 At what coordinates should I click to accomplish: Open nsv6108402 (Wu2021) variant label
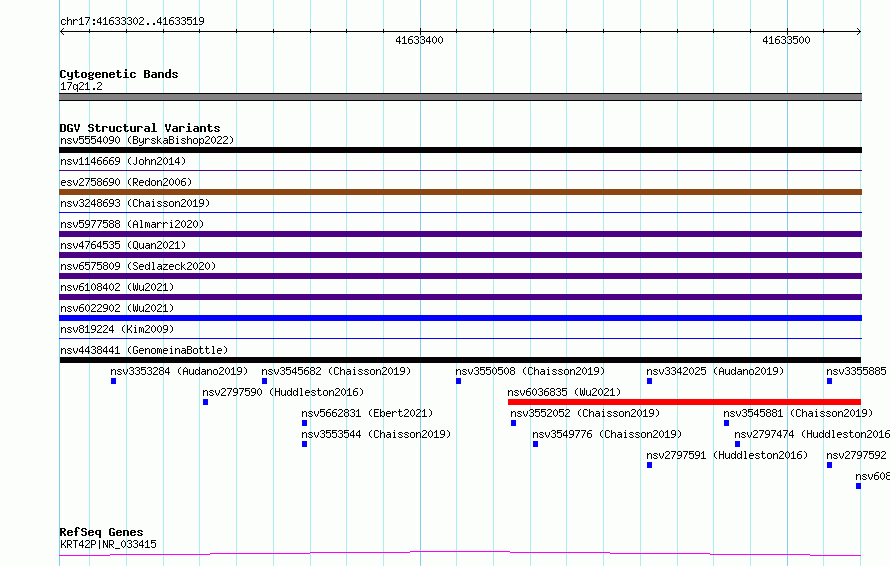[x=117, y=287]
